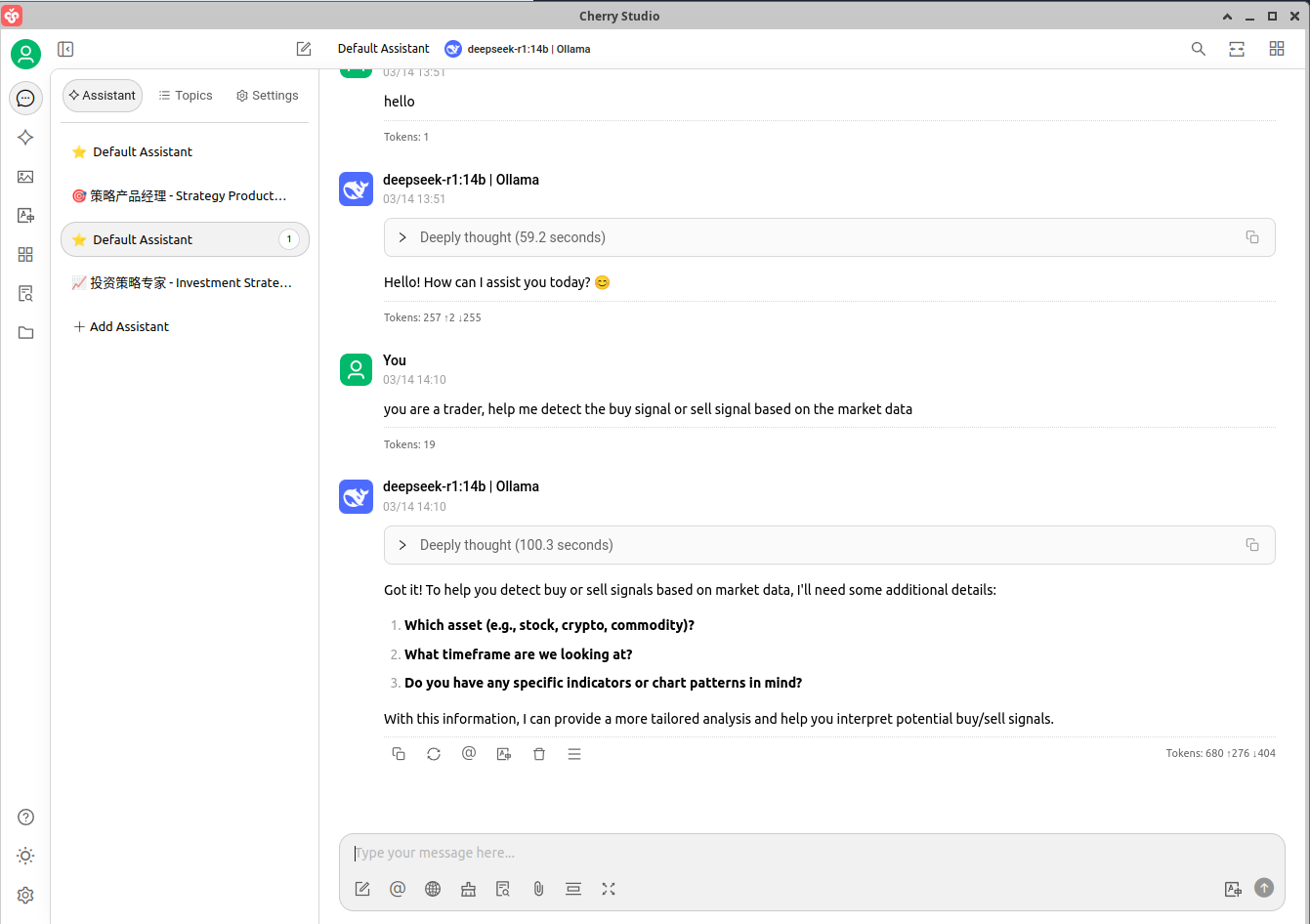Select the 投资策略专家 Investment Strategy assistant
Image resolution: width=1310 pixels, height=924 pixels.
[185, 283]
